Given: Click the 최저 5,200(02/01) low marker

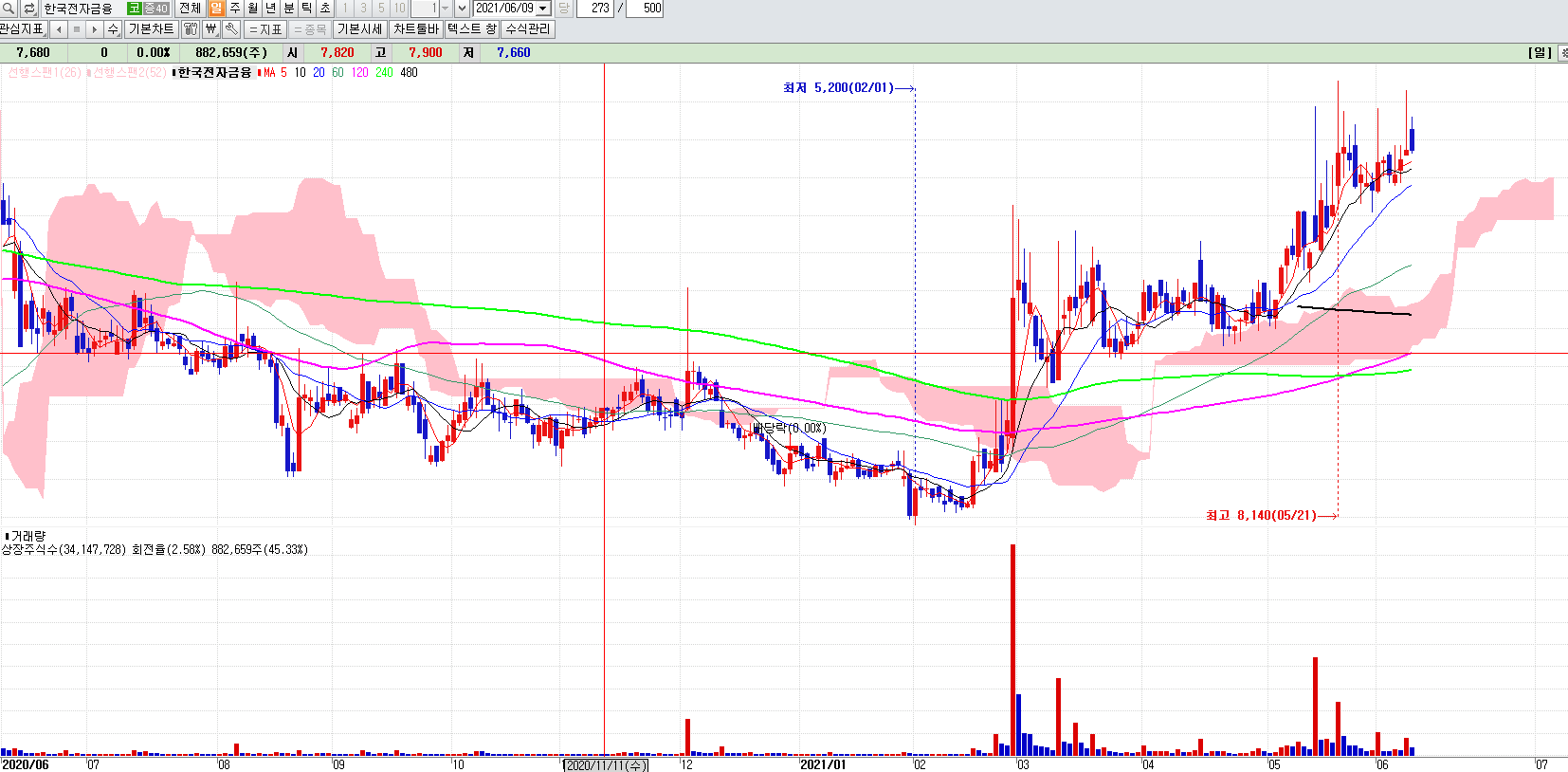Looking at the screenshot, I should pyautogui.click(x=848, y=88).
